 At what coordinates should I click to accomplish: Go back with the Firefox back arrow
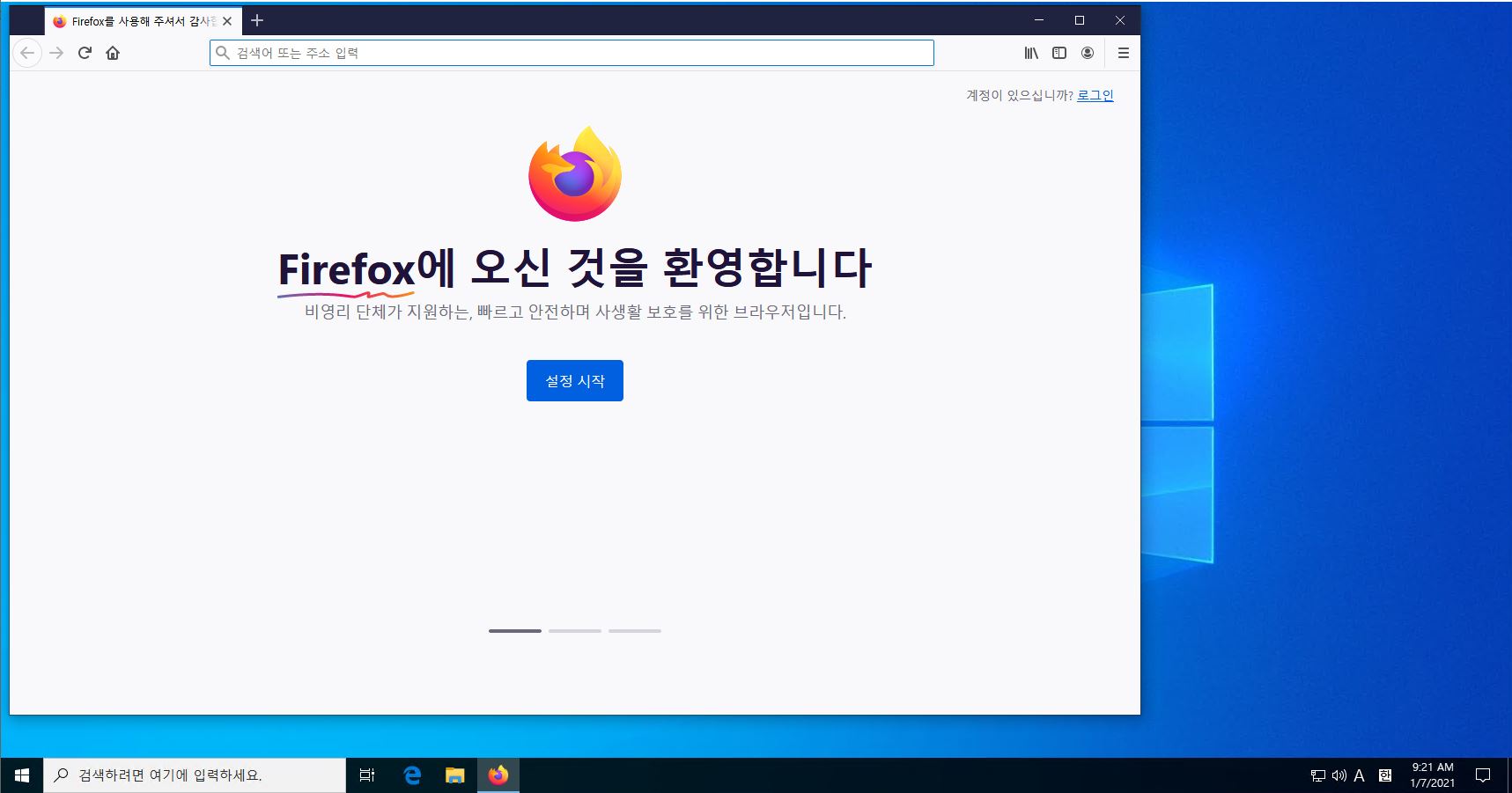coord(27,53)
